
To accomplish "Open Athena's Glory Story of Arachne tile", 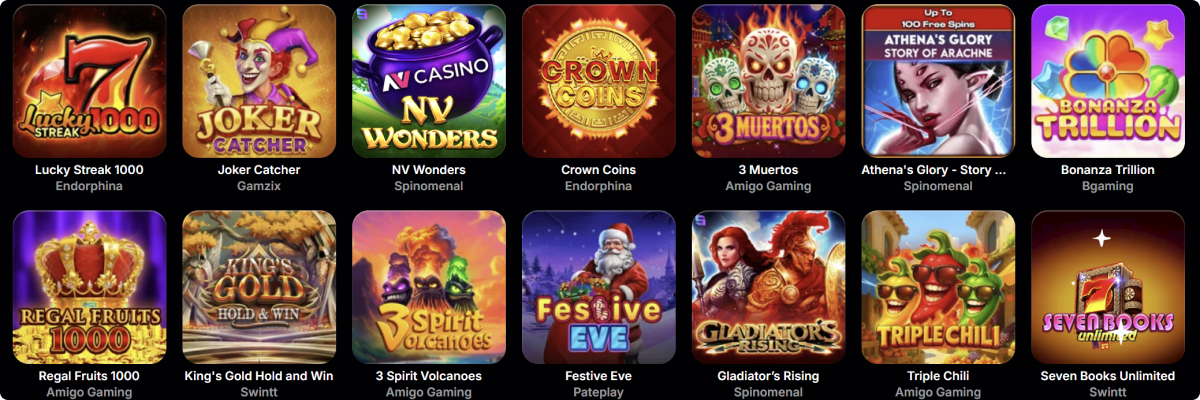I will pos(938,81).
